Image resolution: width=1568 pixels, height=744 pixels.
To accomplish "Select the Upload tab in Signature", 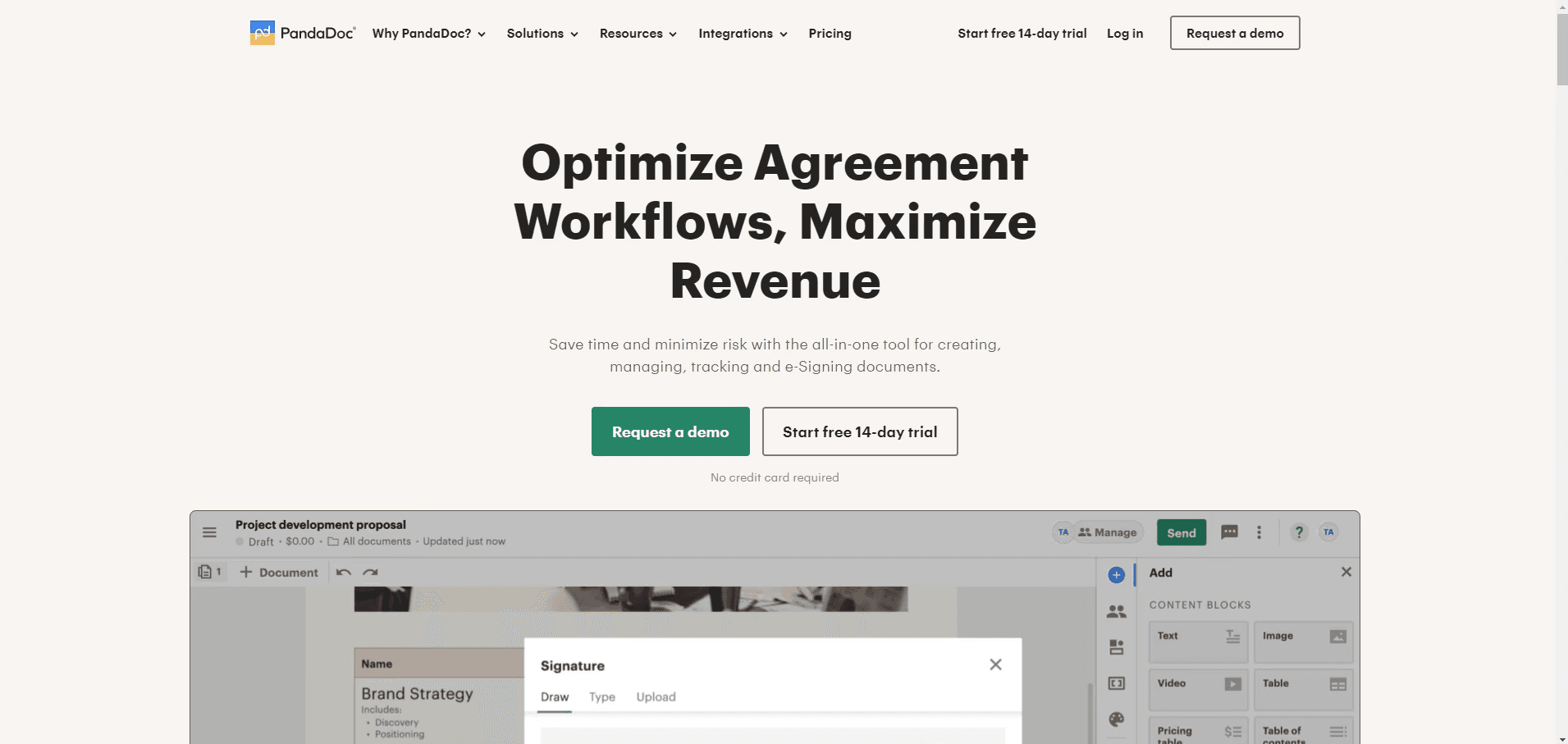I will point(656,697).
